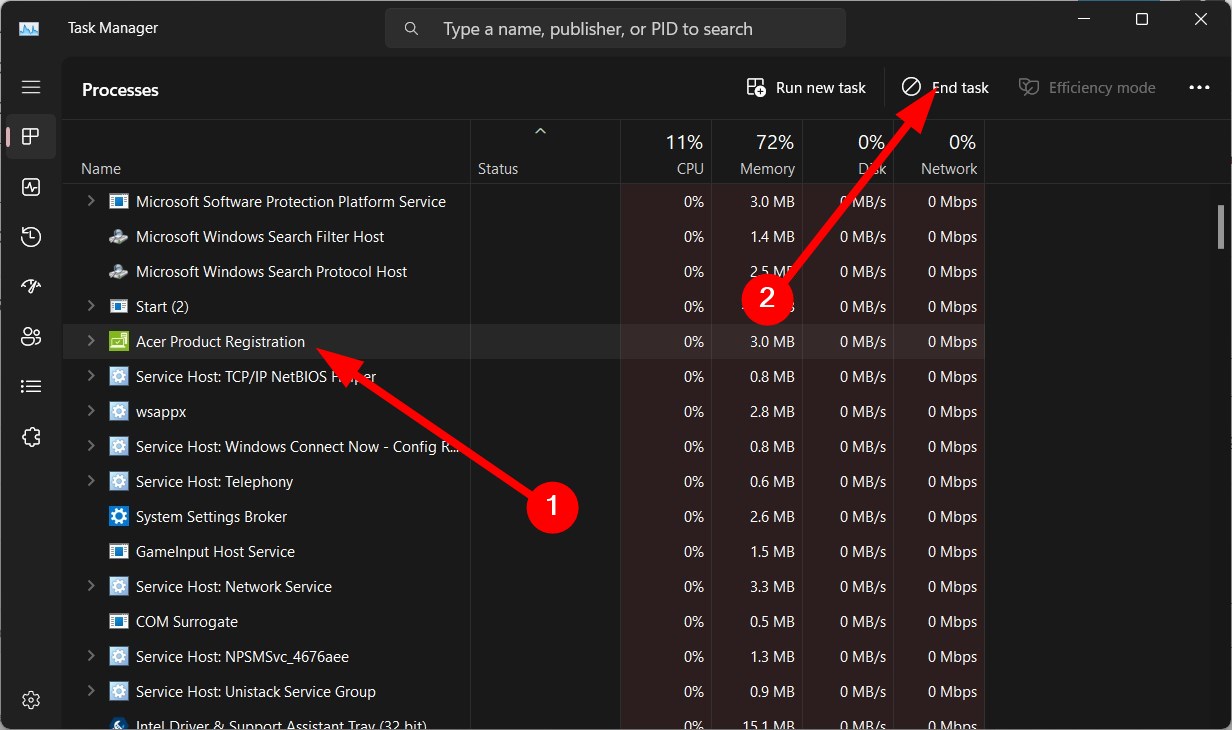The image size is (1232, 730).
Task: Open the Services page icon
Action: click(31, 436)
